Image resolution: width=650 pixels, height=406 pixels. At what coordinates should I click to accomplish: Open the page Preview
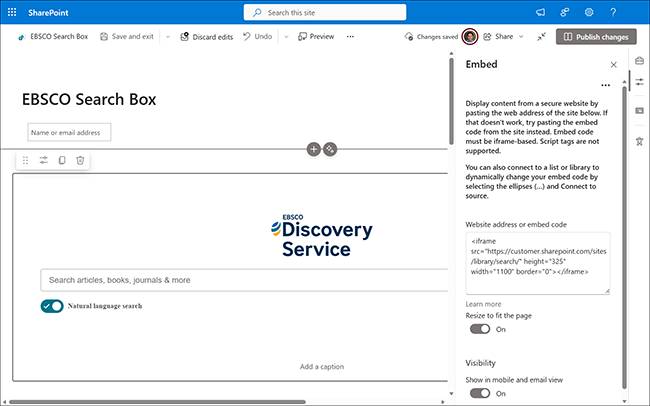click(x=316, y=36)
